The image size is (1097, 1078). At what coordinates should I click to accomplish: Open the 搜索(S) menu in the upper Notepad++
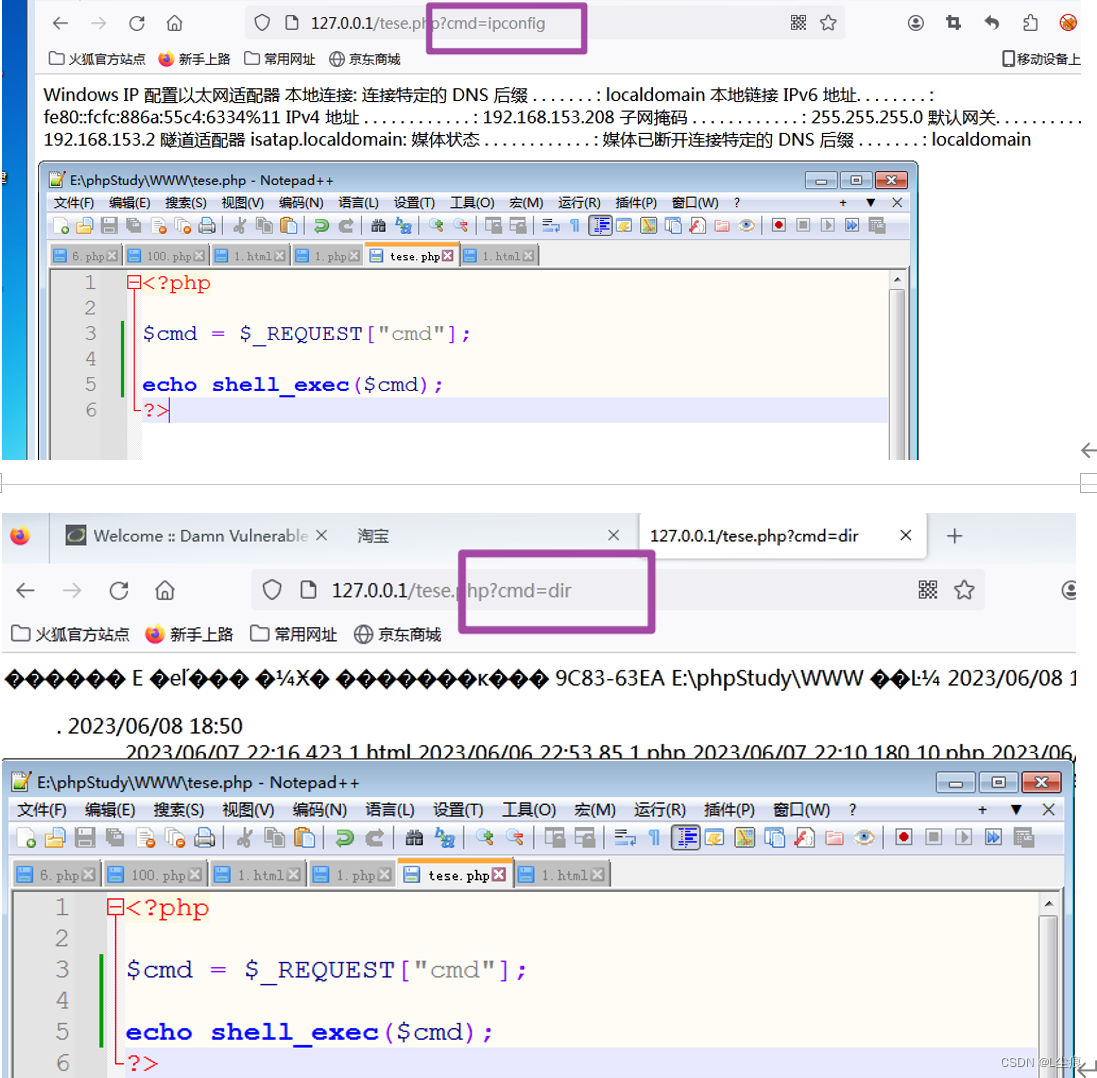click(185, 203)
